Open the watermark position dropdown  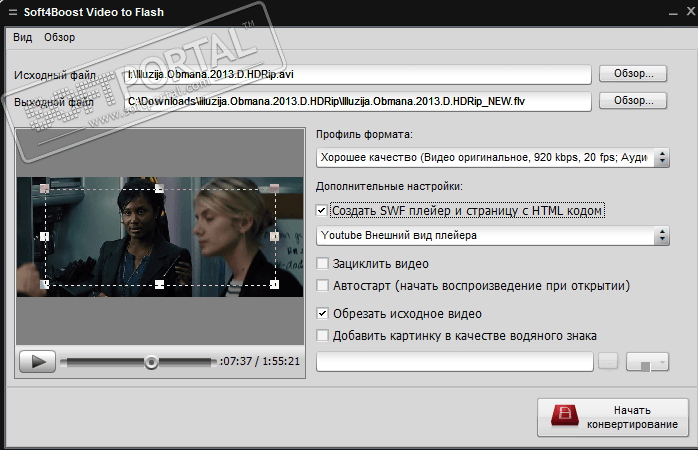pyautogui.click(x=647, y=361)
